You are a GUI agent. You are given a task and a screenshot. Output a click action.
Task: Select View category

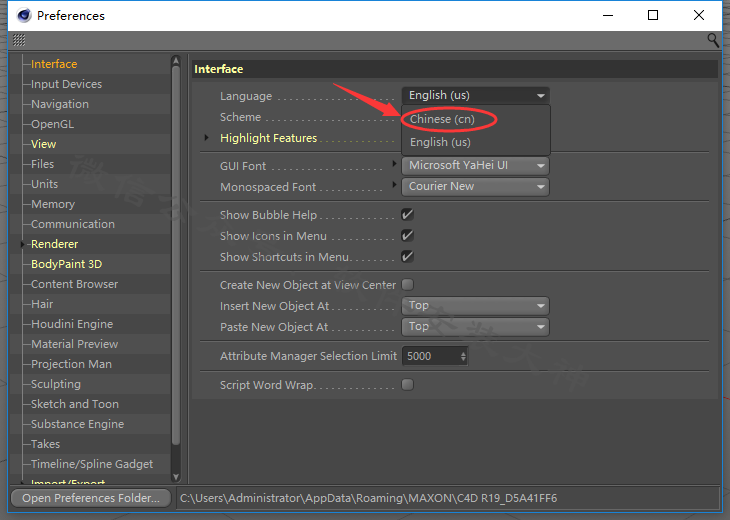pos(43,144)
